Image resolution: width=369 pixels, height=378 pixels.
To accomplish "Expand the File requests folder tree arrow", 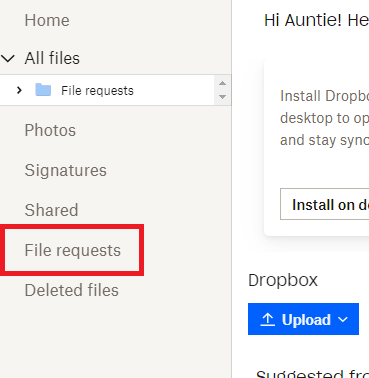I will tap(19, 90).
